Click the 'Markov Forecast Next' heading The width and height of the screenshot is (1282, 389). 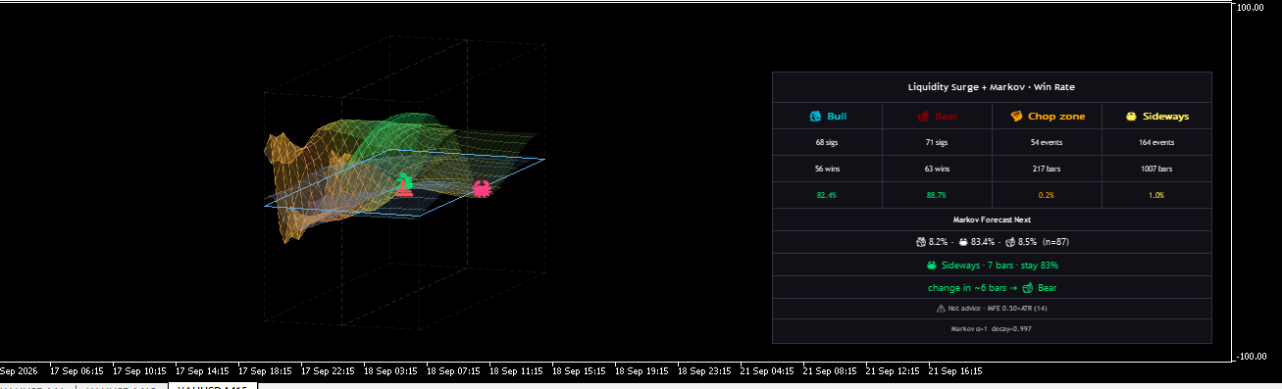tap(991, 219)
